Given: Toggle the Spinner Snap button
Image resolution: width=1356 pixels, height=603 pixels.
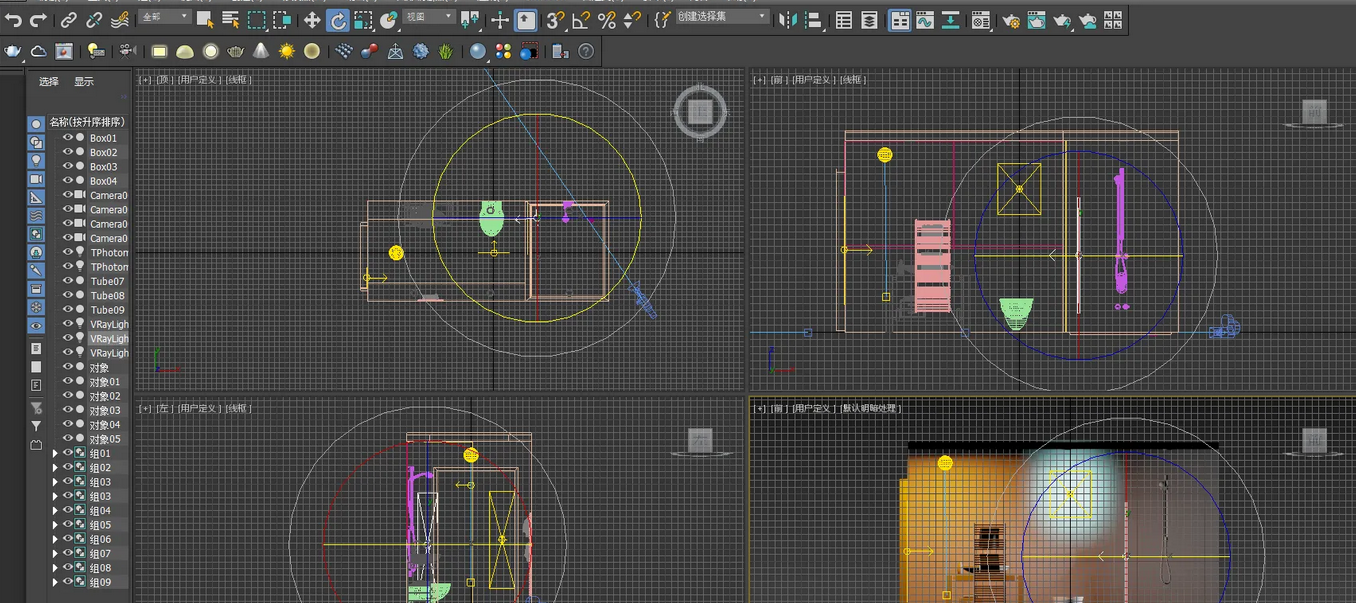Looking at the screenshot, I should click(x=631, y=19).
